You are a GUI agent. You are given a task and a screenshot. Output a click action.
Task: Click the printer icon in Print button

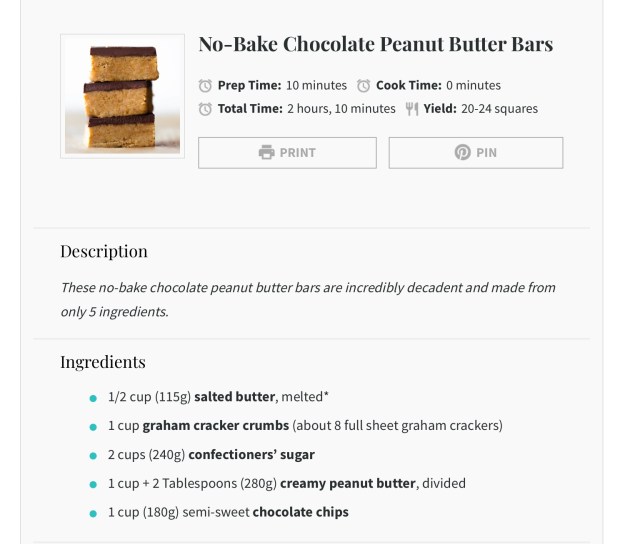266,153
